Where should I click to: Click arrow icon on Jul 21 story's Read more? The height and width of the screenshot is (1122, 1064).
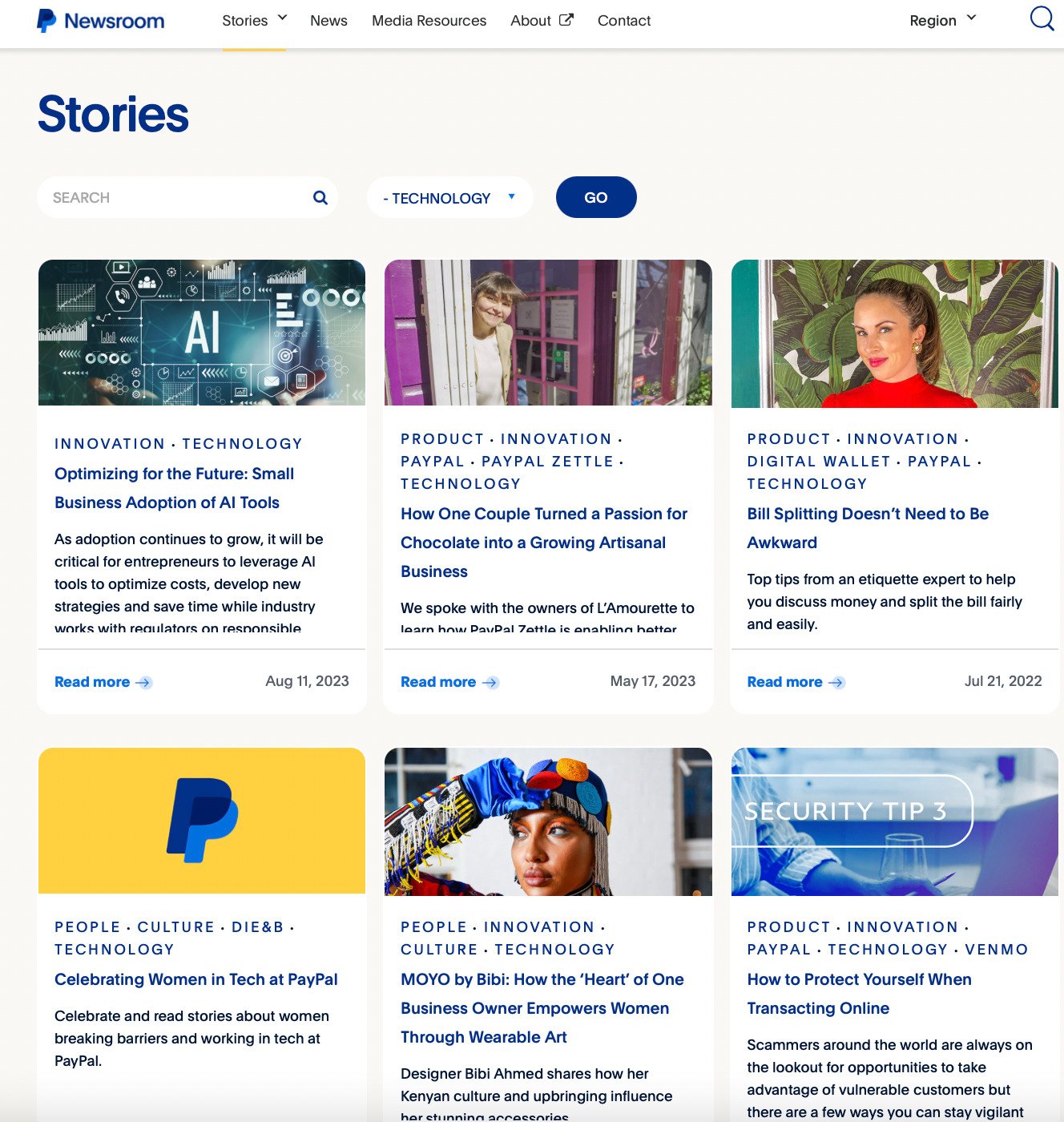836,683
